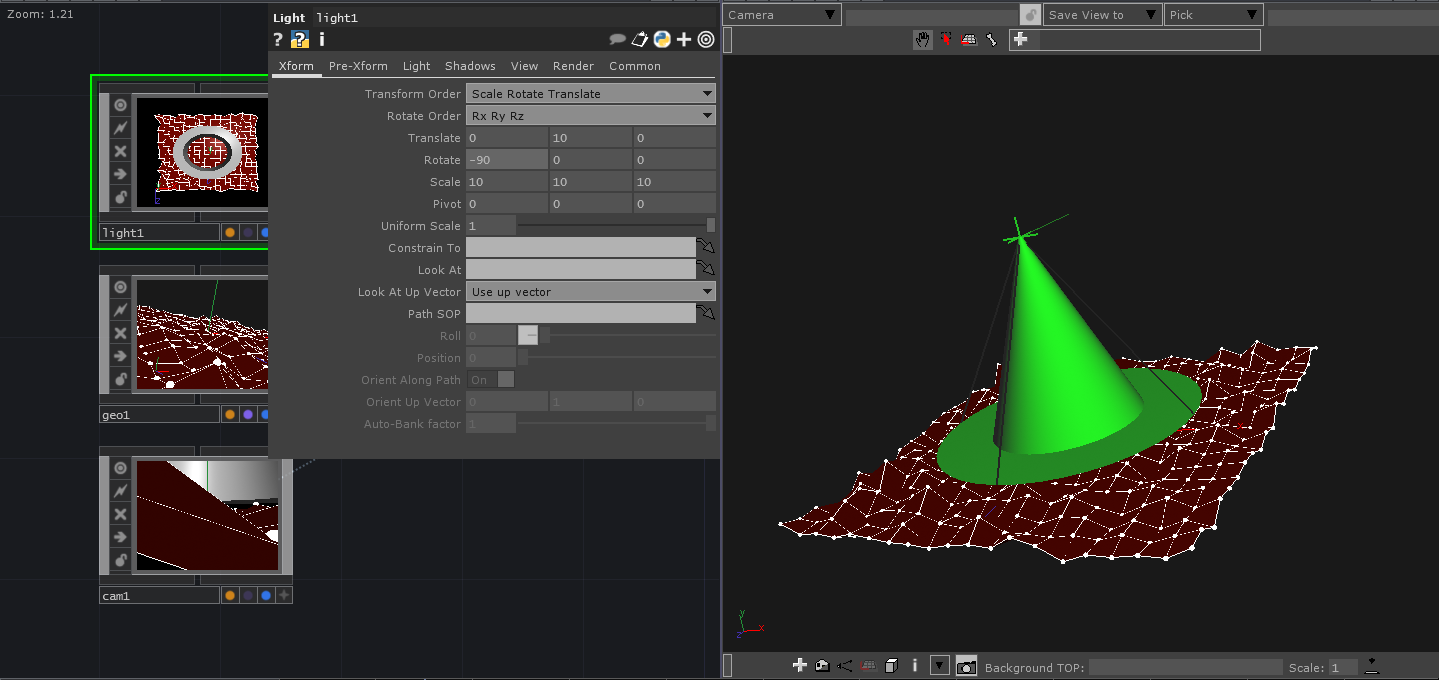Click the comment speech bubble icon
Image resolution: width=1439 pixels, height=680 pixels.
point(618,40)
